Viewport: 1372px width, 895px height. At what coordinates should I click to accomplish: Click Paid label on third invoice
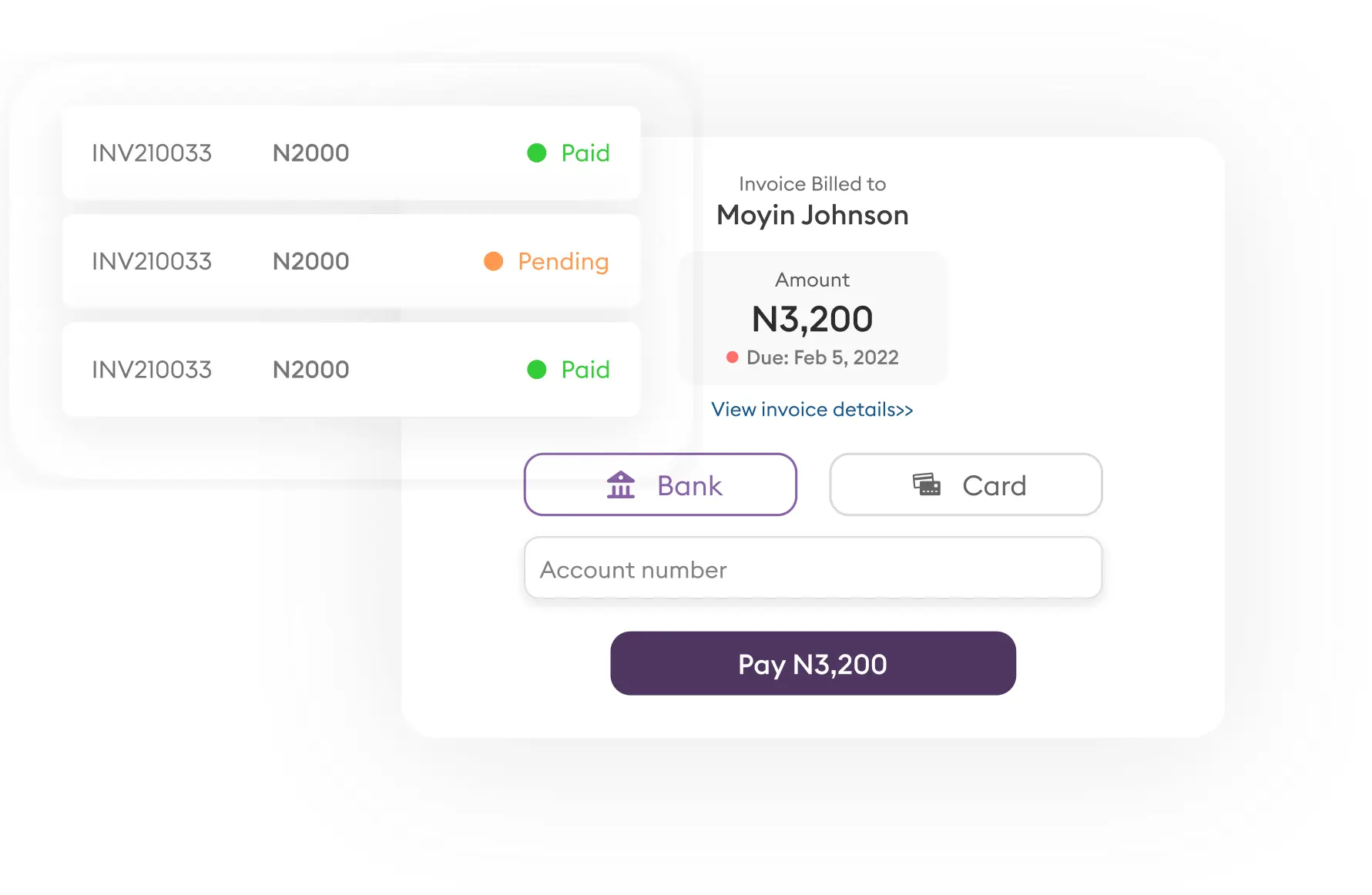tap(585, 370)
